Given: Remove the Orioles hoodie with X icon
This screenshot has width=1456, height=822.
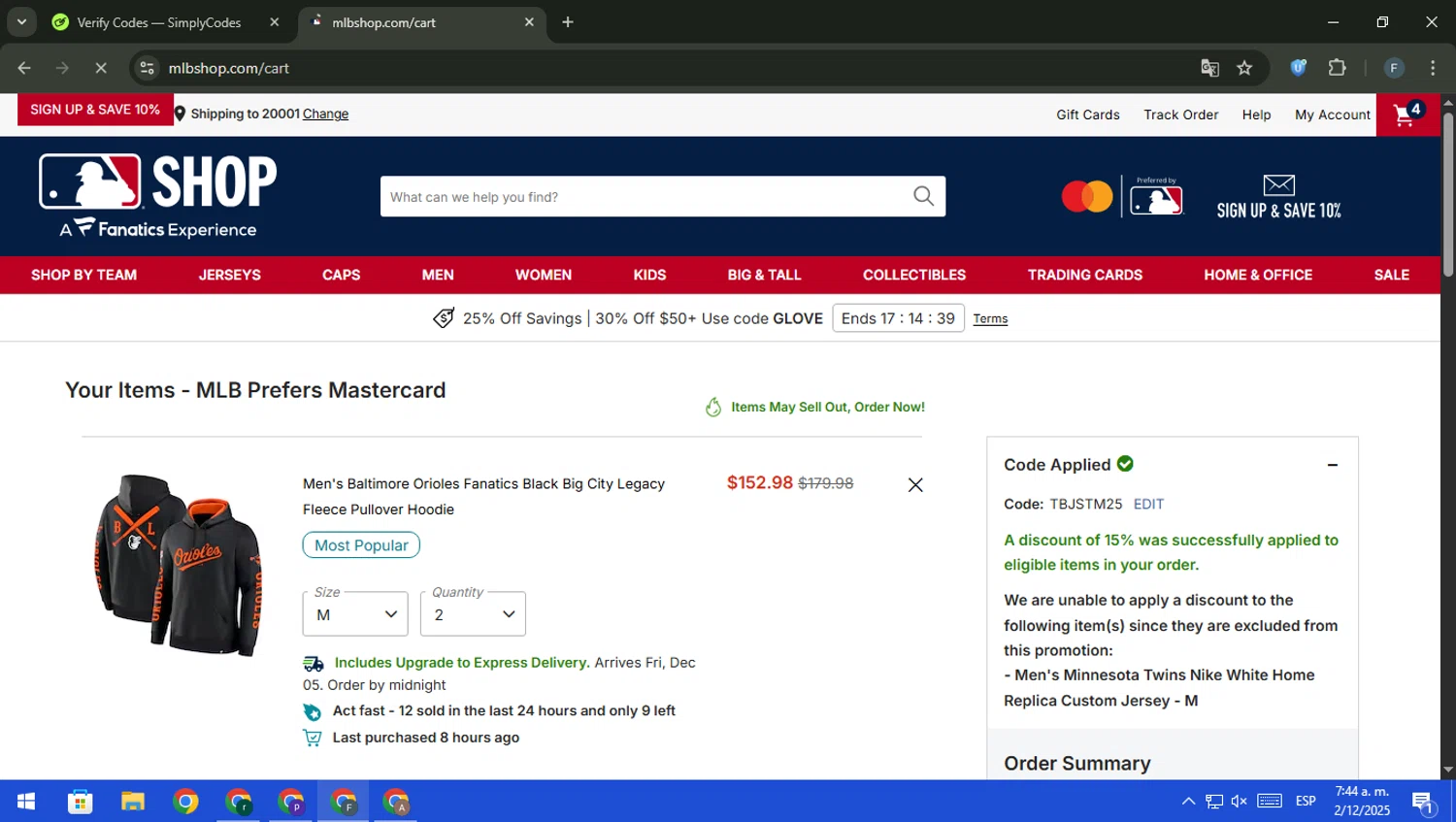Looking at the screenshot, I should point(915,484).
